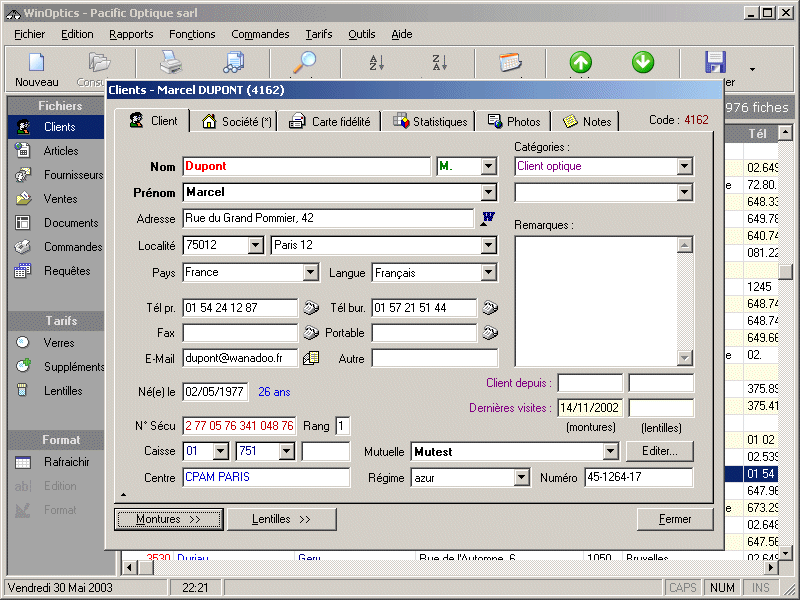Switch to the Carte fidélité tab
This screenshot has height=600, width=800.
[330, 122]
